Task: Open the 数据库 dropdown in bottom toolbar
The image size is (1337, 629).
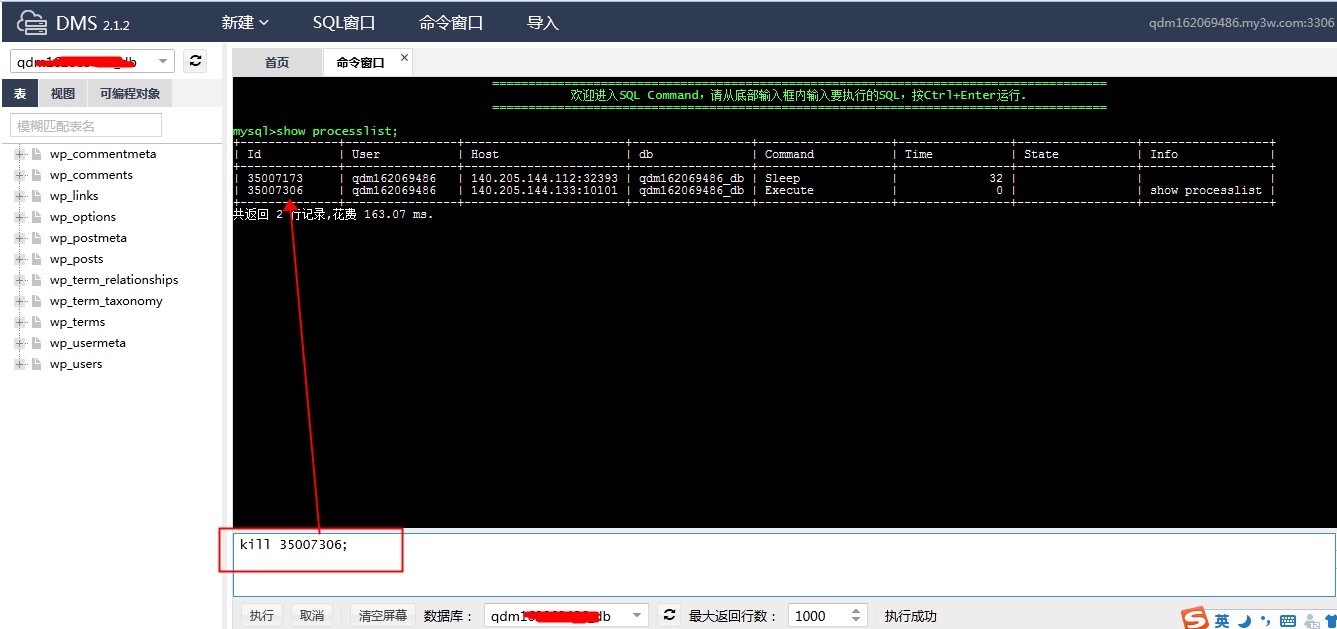Action: click(637, 616)
